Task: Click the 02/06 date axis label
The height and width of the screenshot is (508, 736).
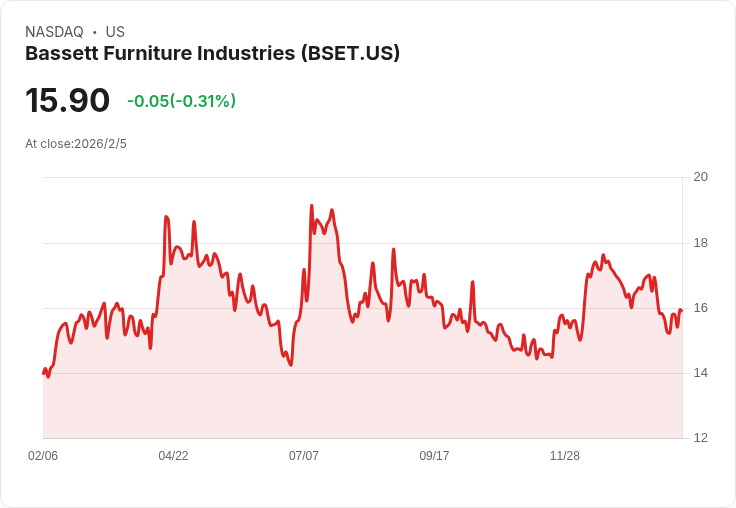Action: [43, 455]
